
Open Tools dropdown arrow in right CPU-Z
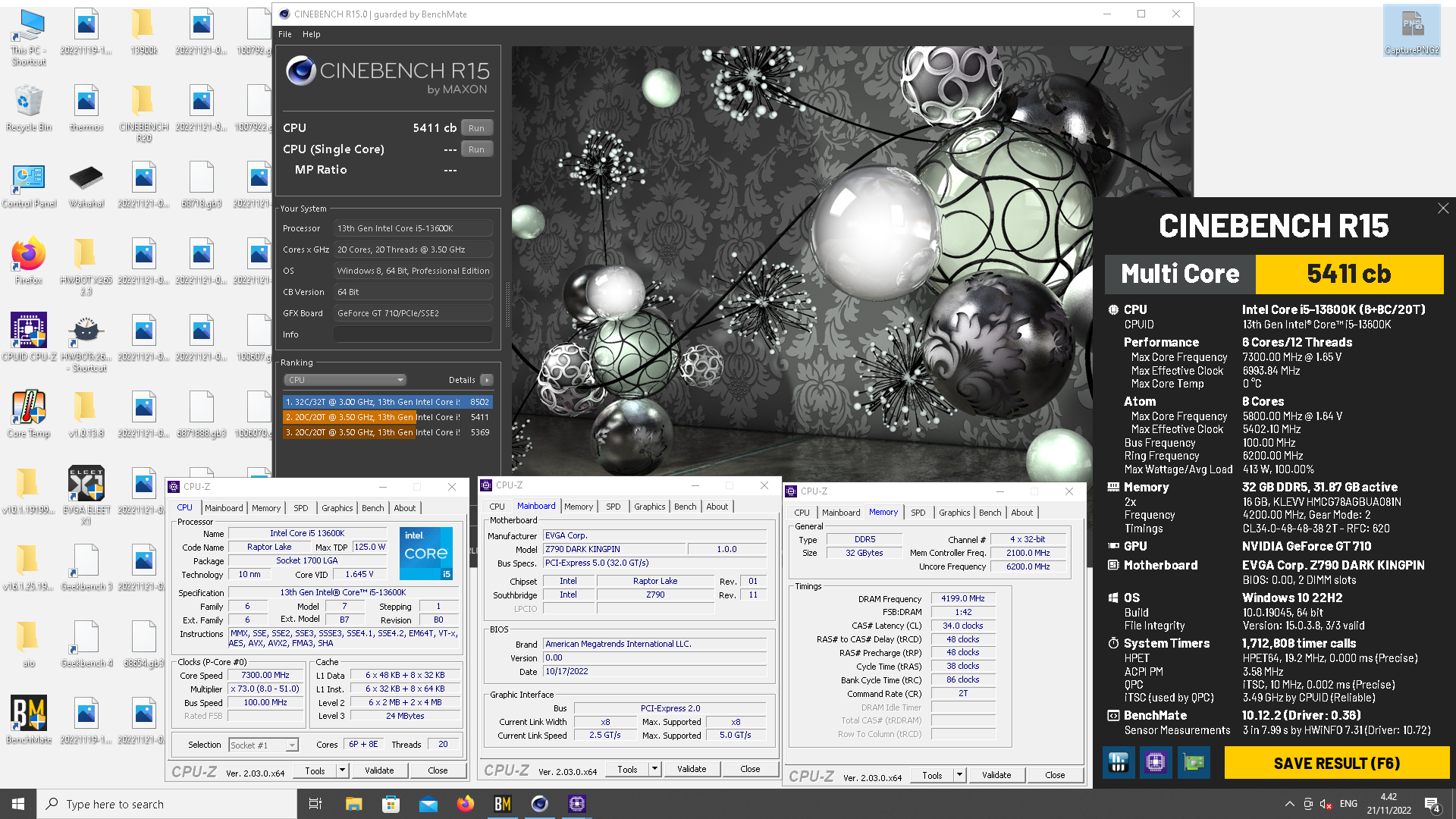click(x=959, y=775)
